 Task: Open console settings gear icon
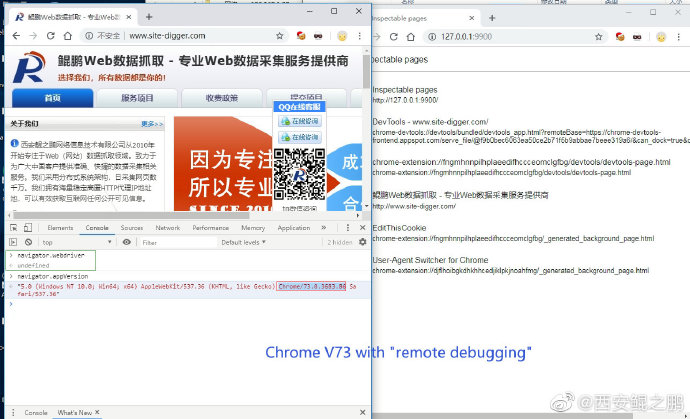(x=363, y=242)
